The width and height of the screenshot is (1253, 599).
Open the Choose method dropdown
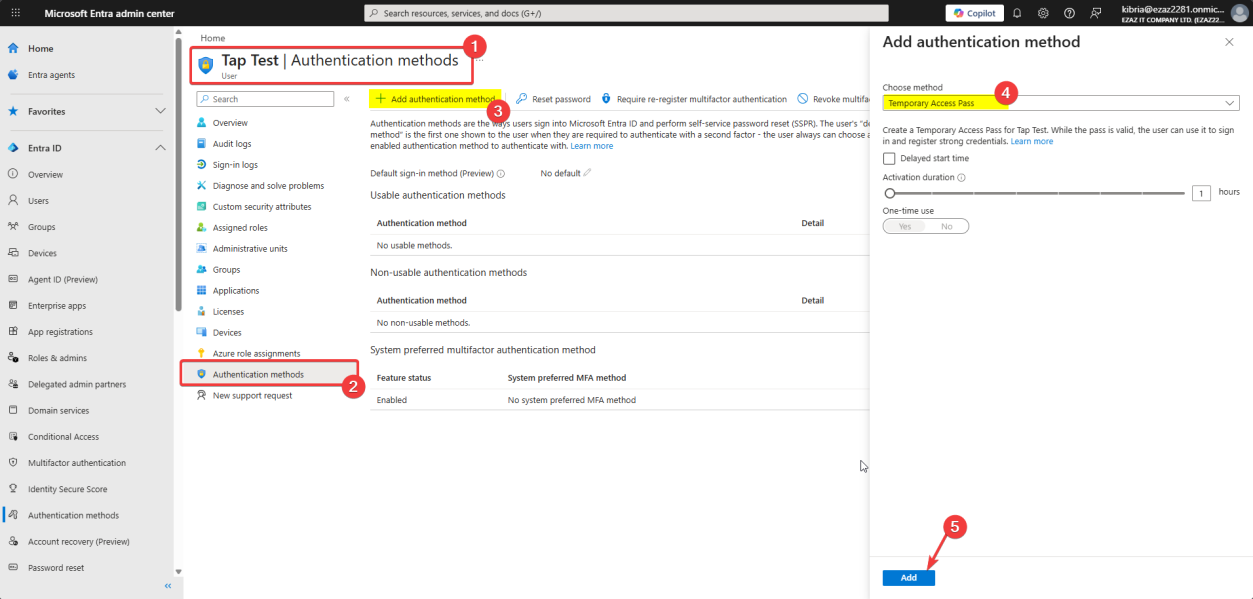(1061, 103)
